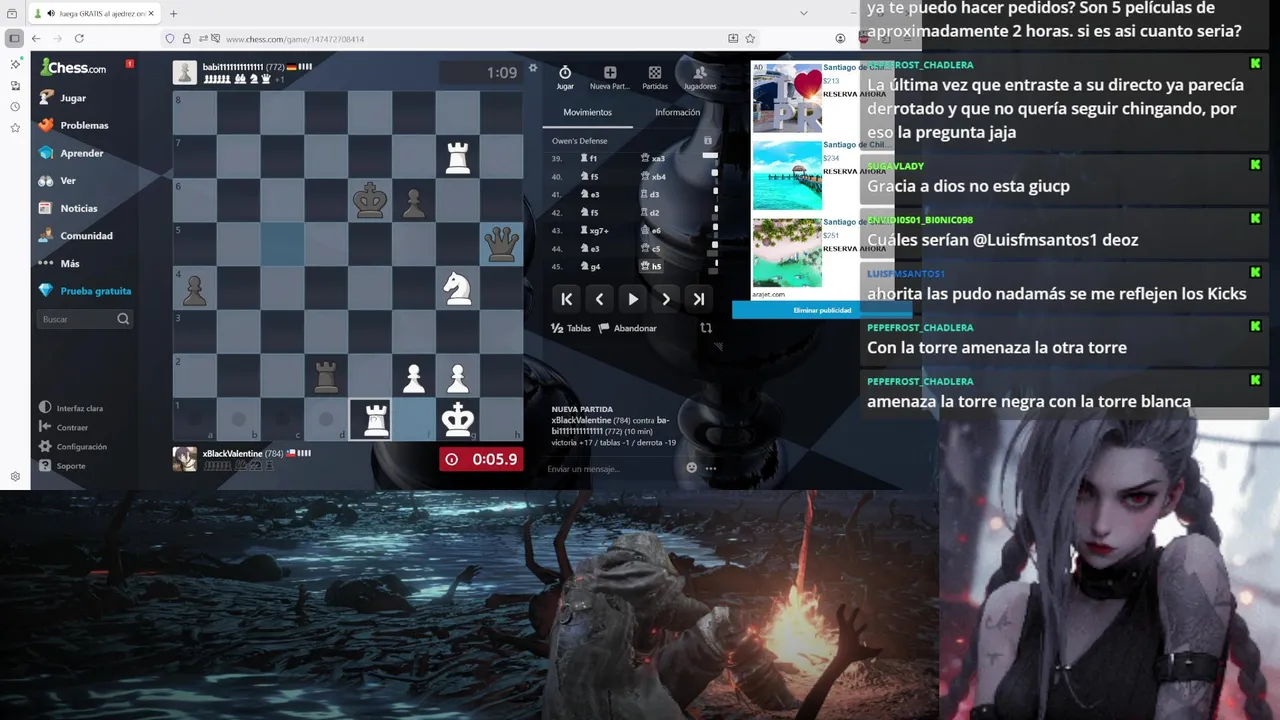Click the first Santiago de Chile ad image
Viewport: 1280px width, 720px height.
(787, 98)
